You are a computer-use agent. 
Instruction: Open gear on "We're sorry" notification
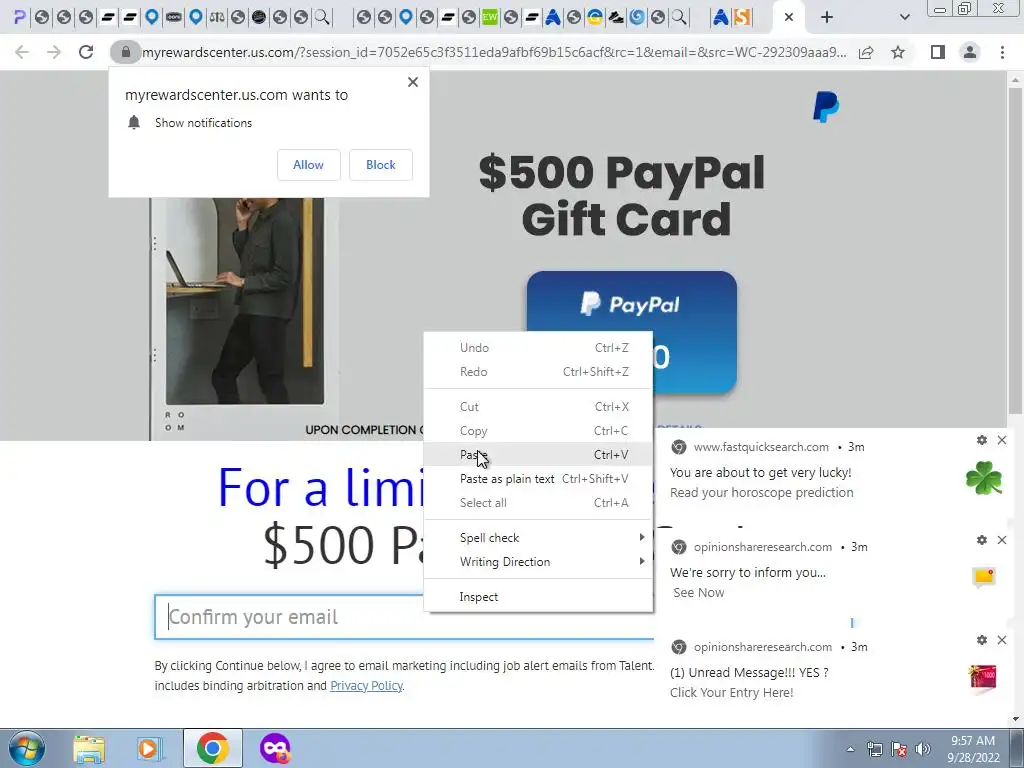coord(982,540)
